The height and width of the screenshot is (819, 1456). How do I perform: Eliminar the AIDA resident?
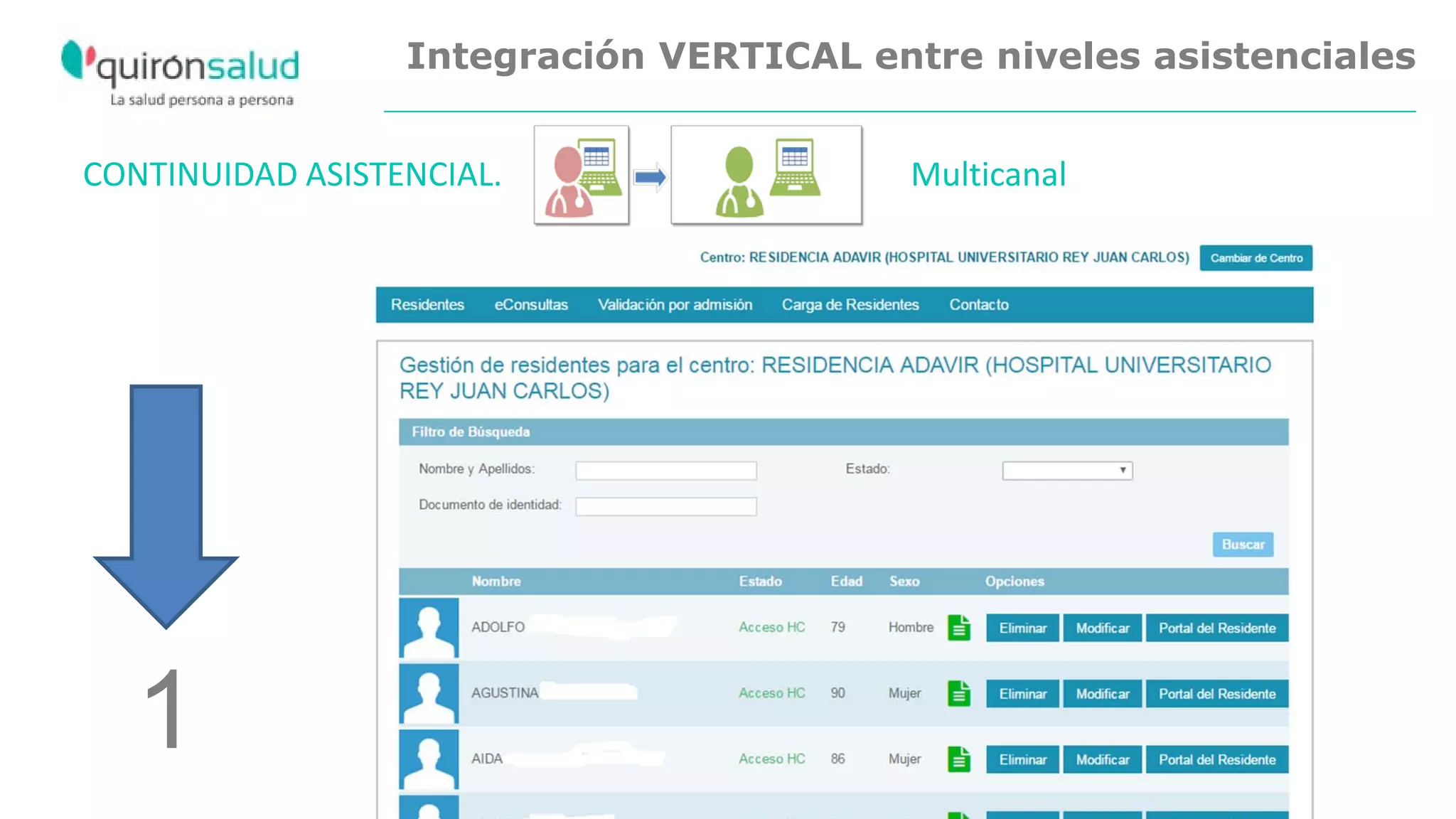[1022, 759]
